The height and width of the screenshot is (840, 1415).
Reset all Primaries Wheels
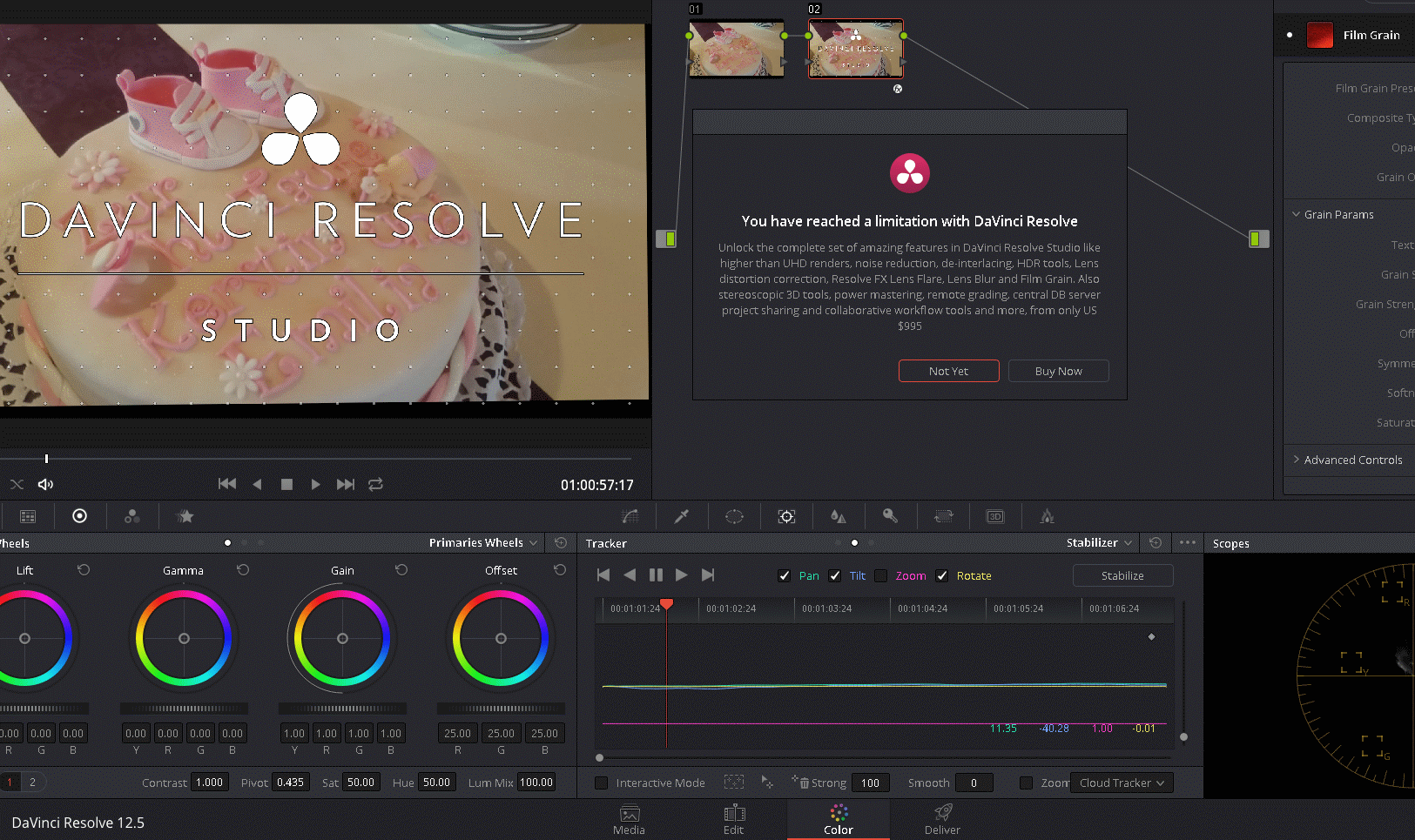click(x=561, y=542)
